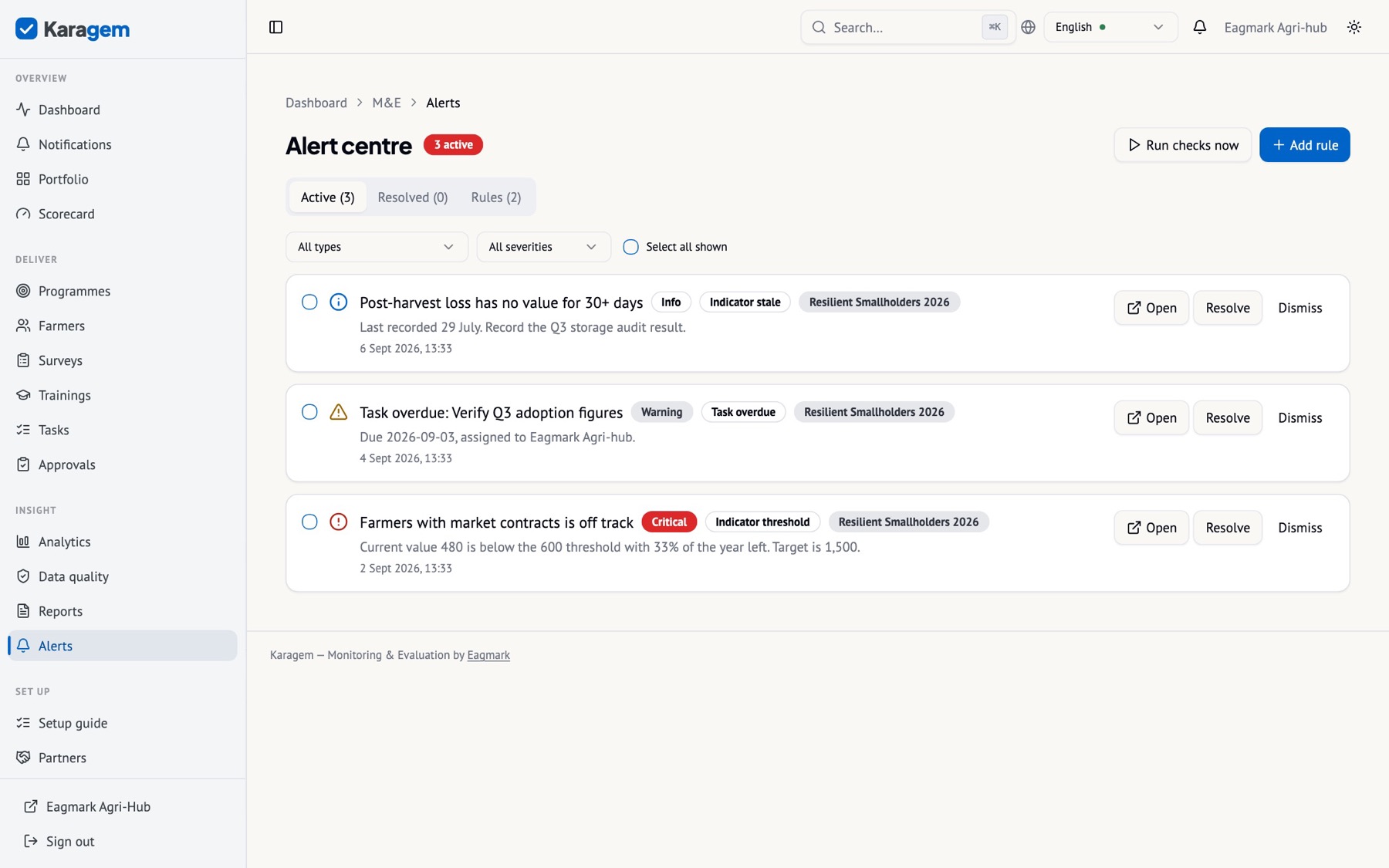
Task: Click the Critical severity badge
Action: click(669, 522)
